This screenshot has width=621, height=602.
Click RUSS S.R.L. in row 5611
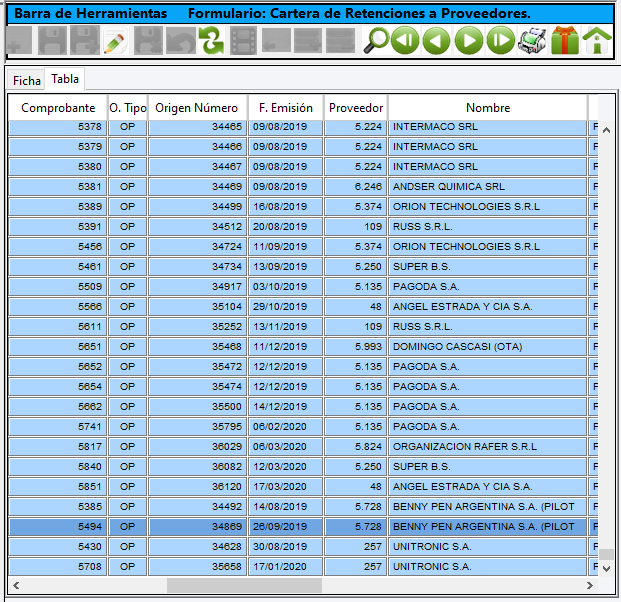point(488,327)
